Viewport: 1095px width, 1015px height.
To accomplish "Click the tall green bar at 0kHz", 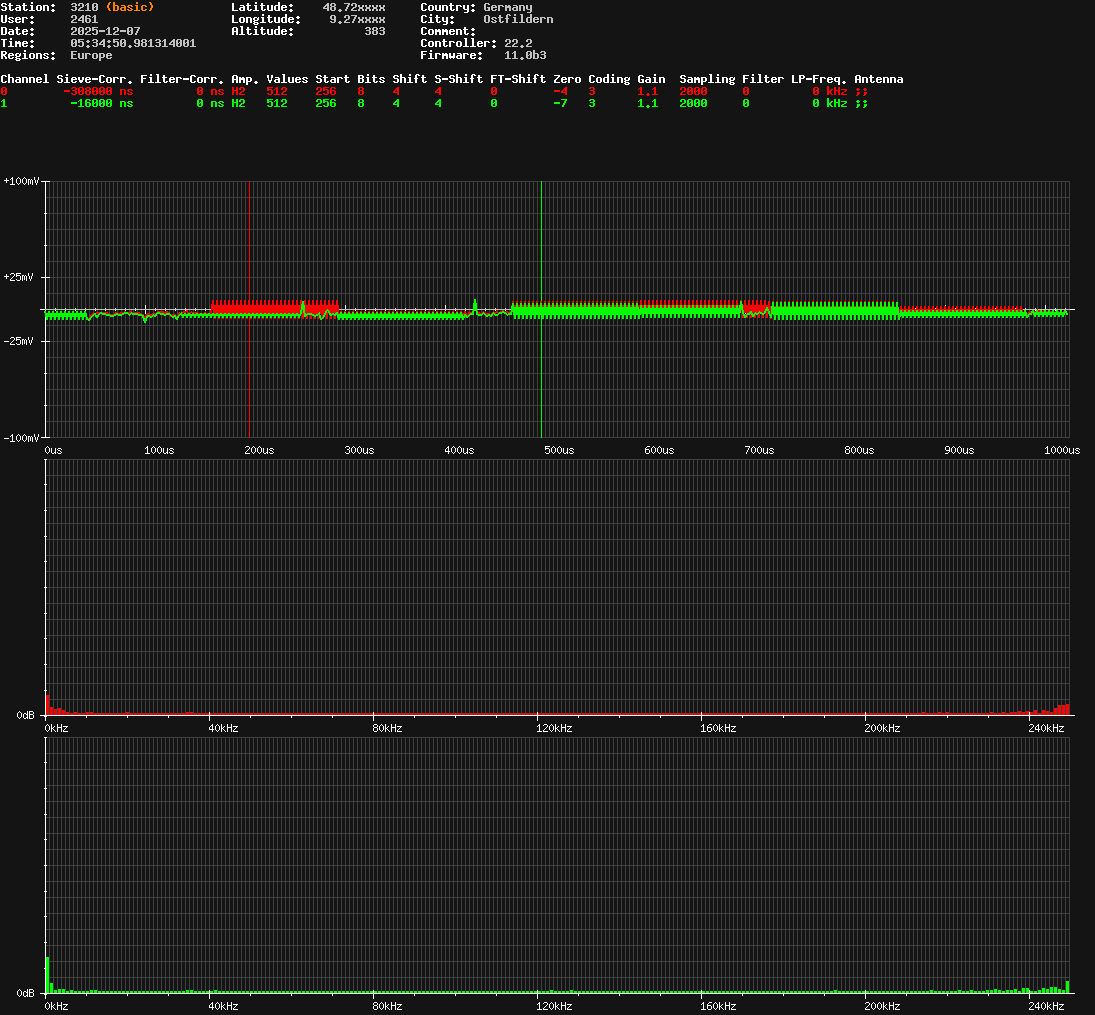I will click(x=46, y=975).
